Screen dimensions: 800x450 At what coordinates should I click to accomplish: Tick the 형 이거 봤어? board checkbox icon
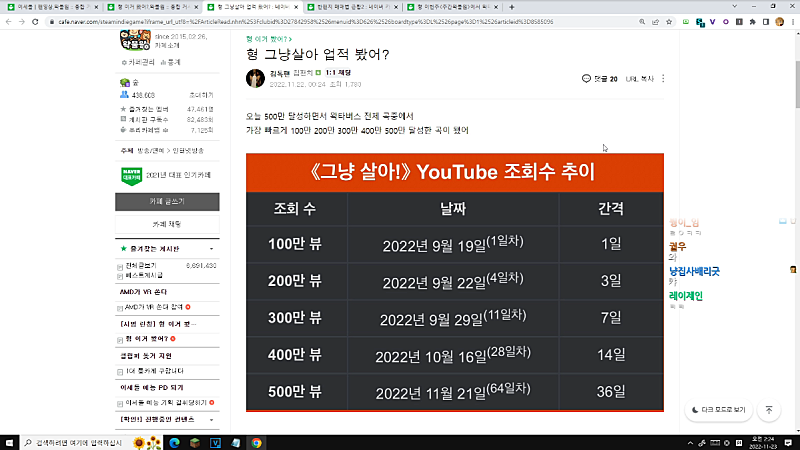coord(119,339)
